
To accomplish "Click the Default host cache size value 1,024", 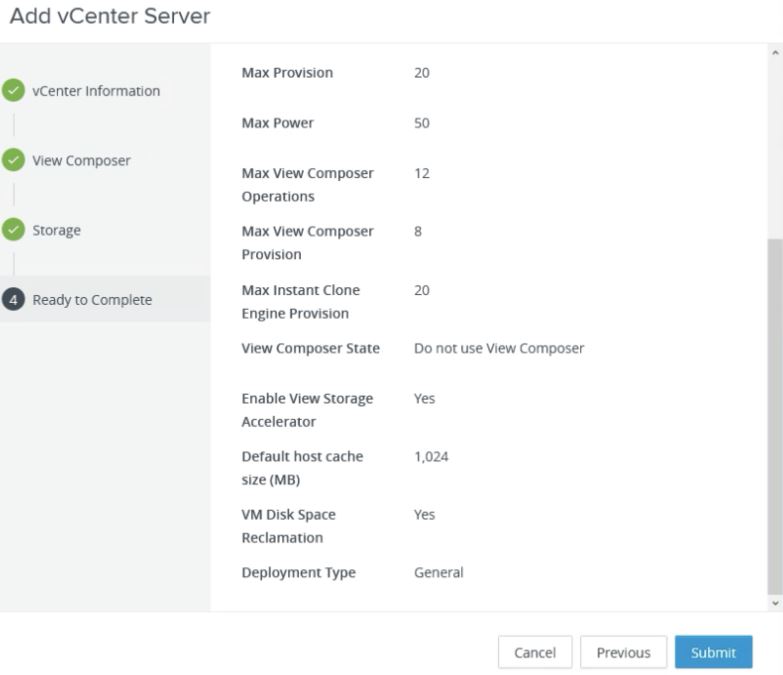I will coord(431,457).
